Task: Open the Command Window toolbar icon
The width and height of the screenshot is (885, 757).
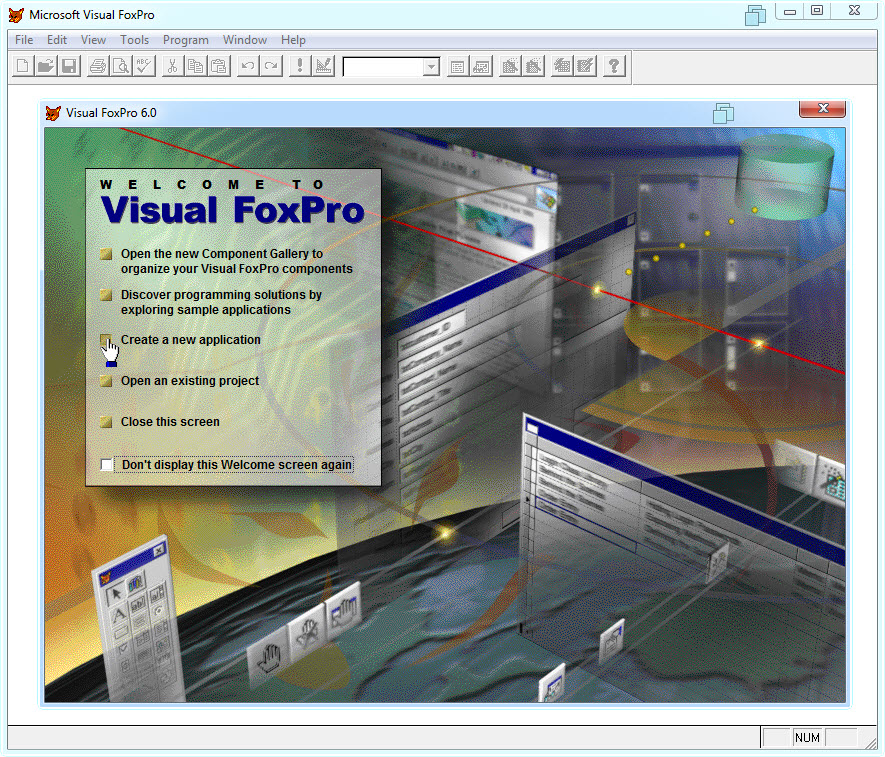Action: [x=458, y=66]
